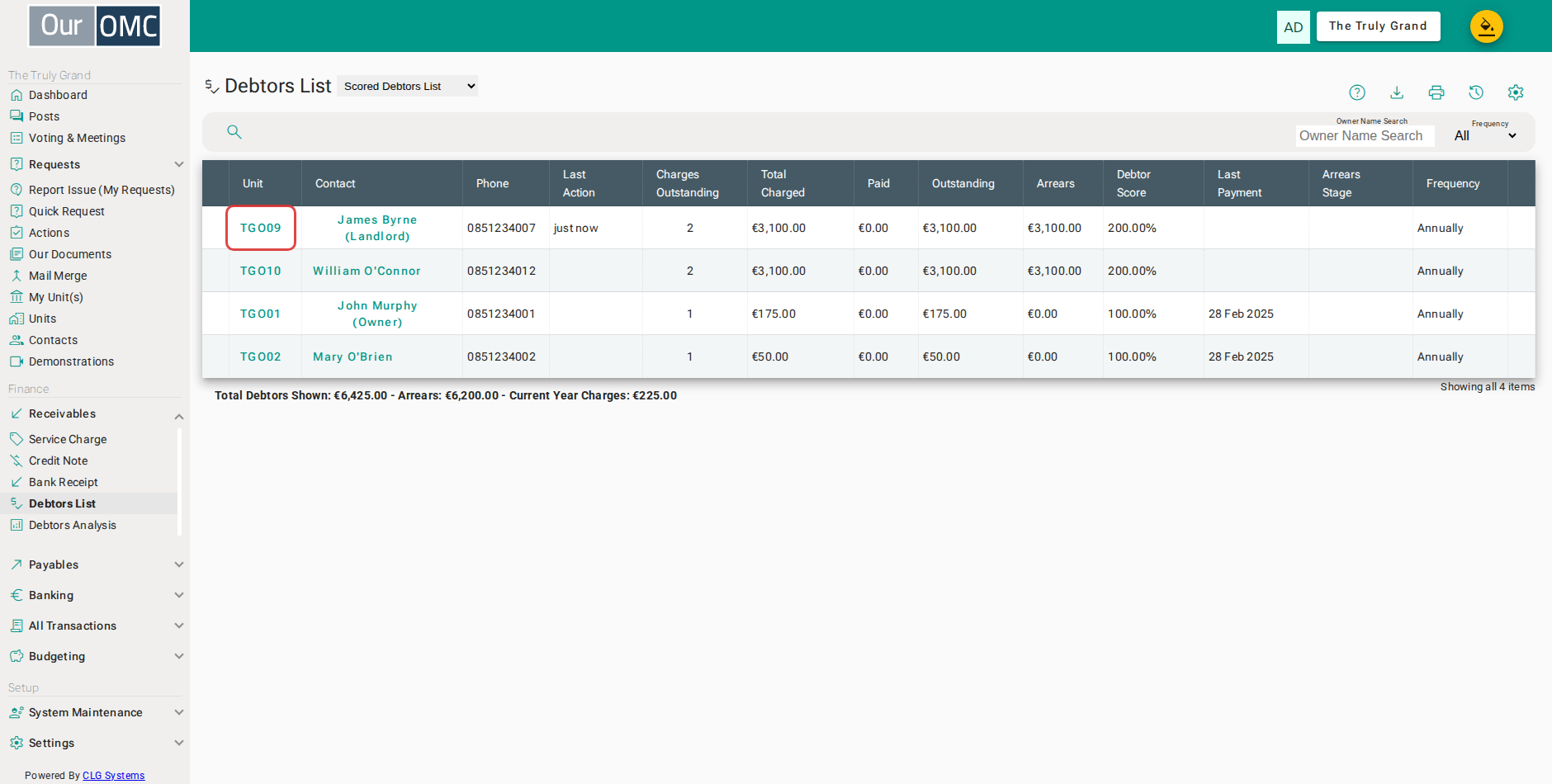Click the Our OMC logo
The height and width of the screenshot is (784, 1552).
point(95,26)
